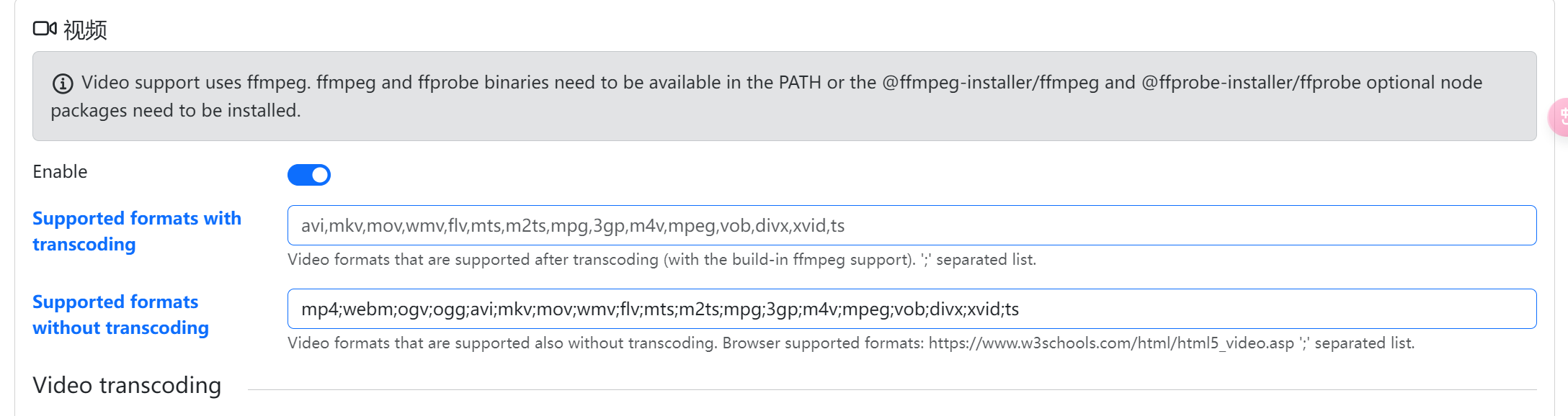Click the 视频 section heading
Image resolution: width=1568 pixels, height=416 pixels.
(85, 30)
